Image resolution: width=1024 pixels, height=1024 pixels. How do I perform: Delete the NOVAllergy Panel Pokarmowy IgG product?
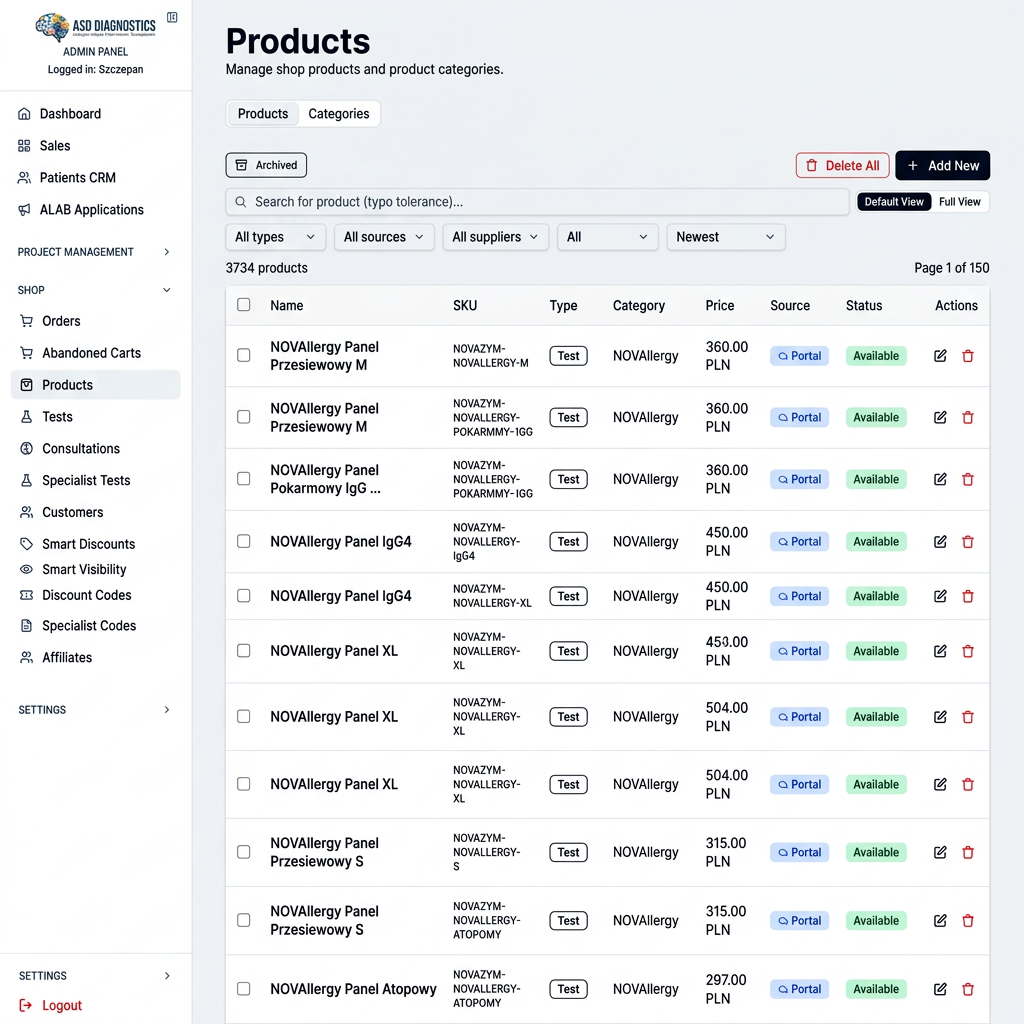(x=968, y=479)
